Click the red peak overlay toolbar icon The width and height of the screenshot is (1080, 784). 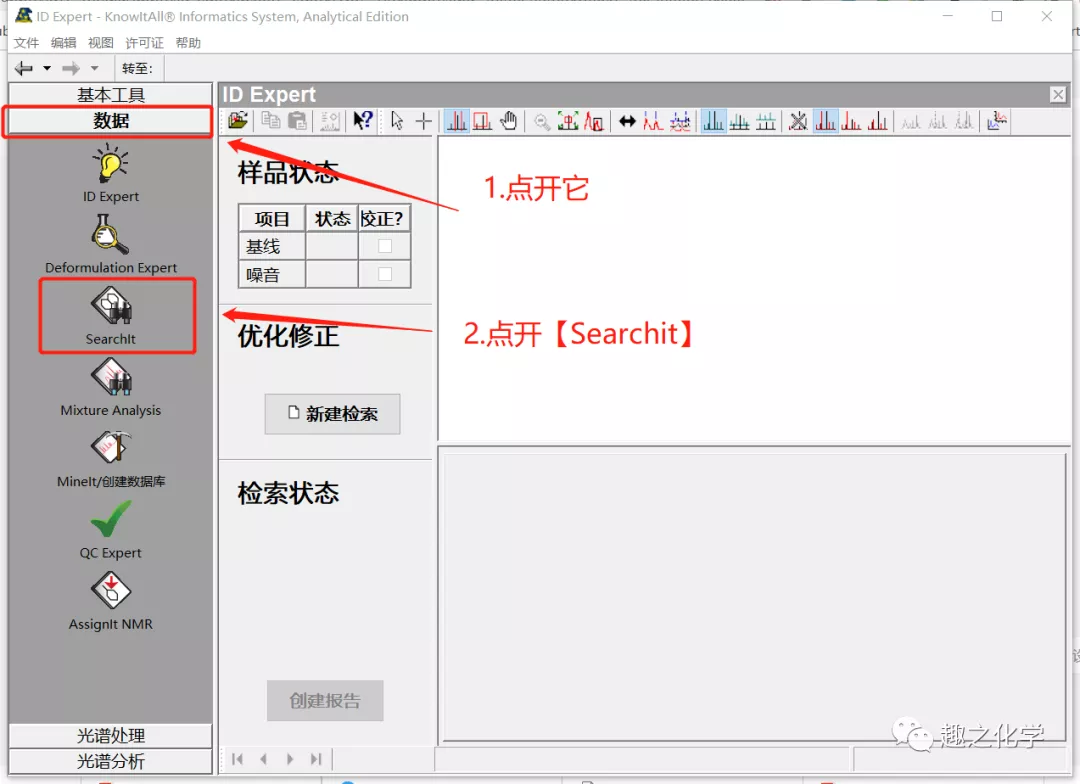(652, 121)
